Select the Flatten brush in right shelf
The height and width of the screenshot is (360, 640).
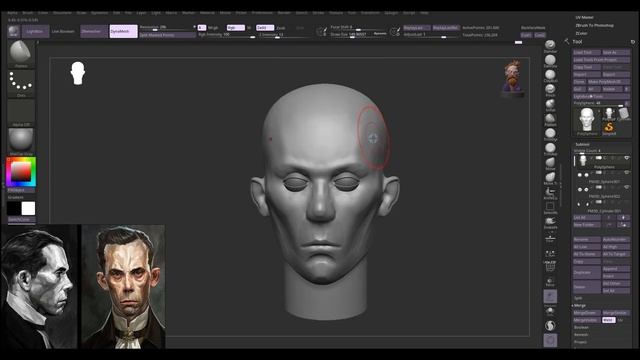click(550, 119)
